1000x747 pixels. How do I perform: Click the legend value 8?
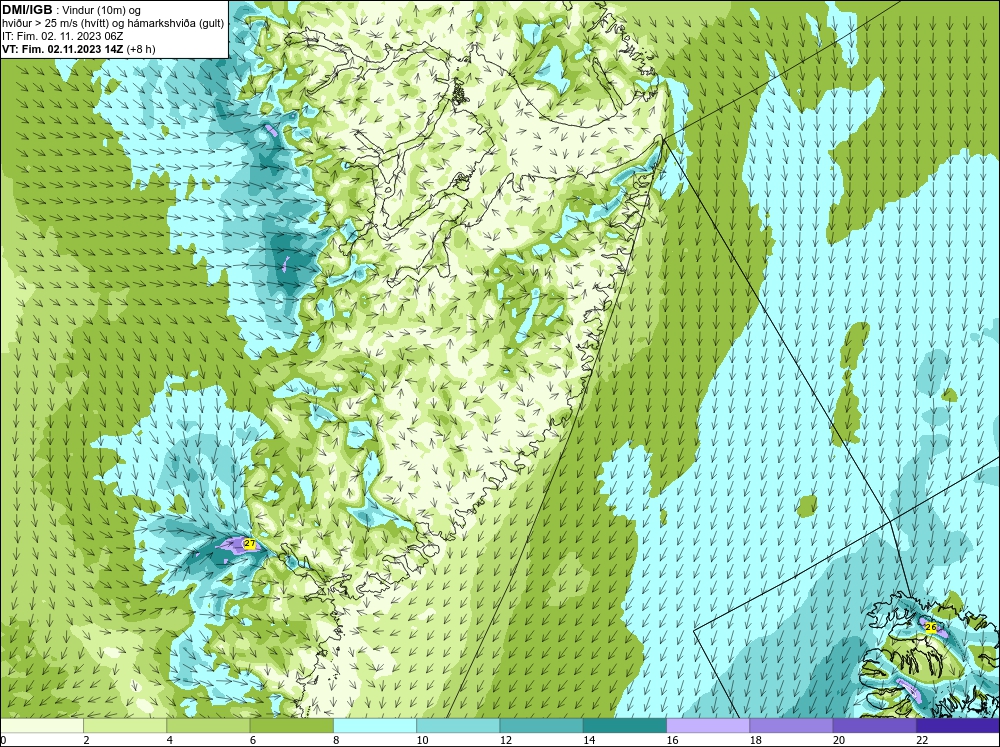[x=336, y=740]
